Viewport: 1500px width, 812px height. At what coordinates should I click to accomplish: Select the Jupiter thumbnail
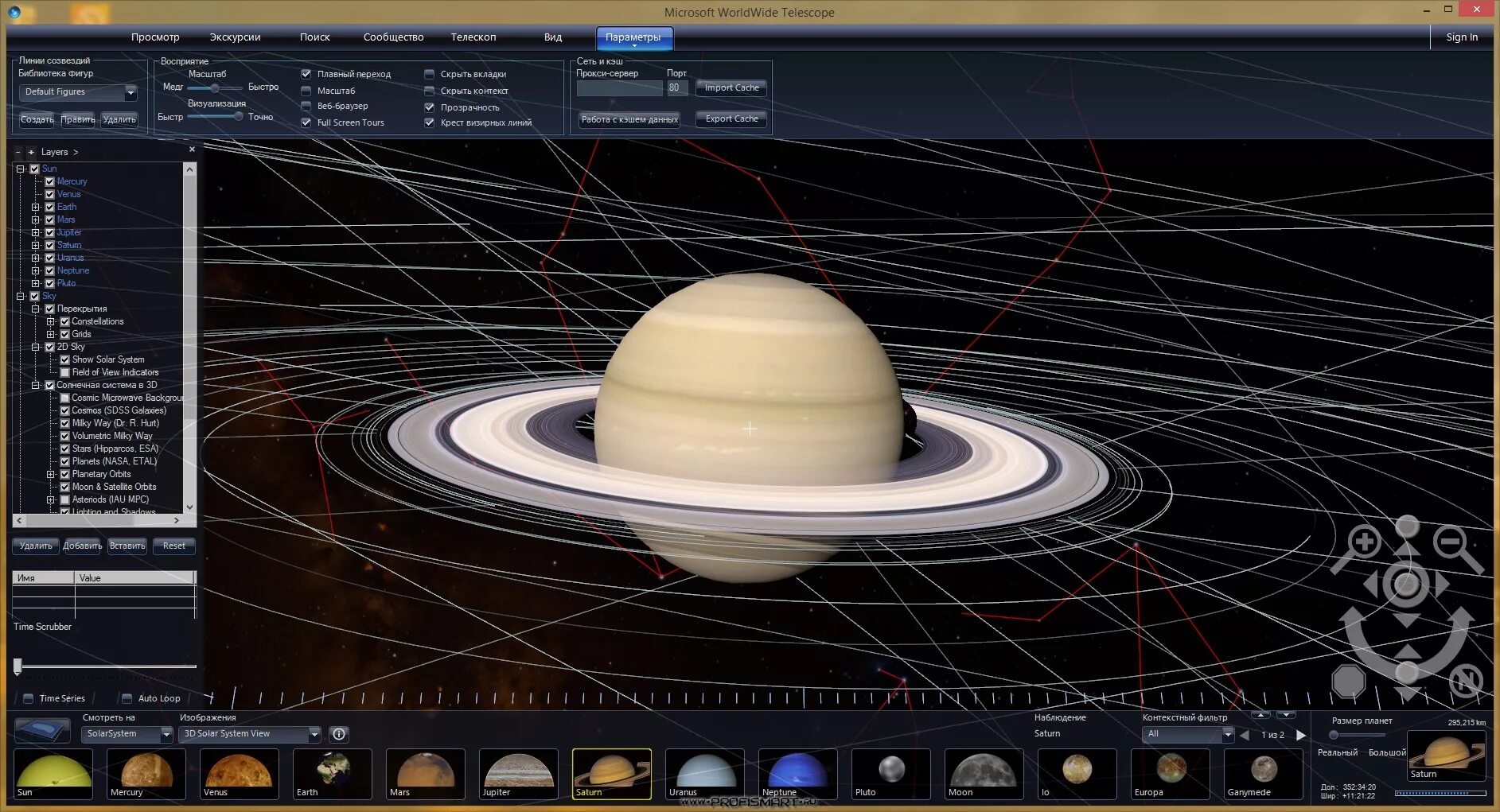pos(519,774)
